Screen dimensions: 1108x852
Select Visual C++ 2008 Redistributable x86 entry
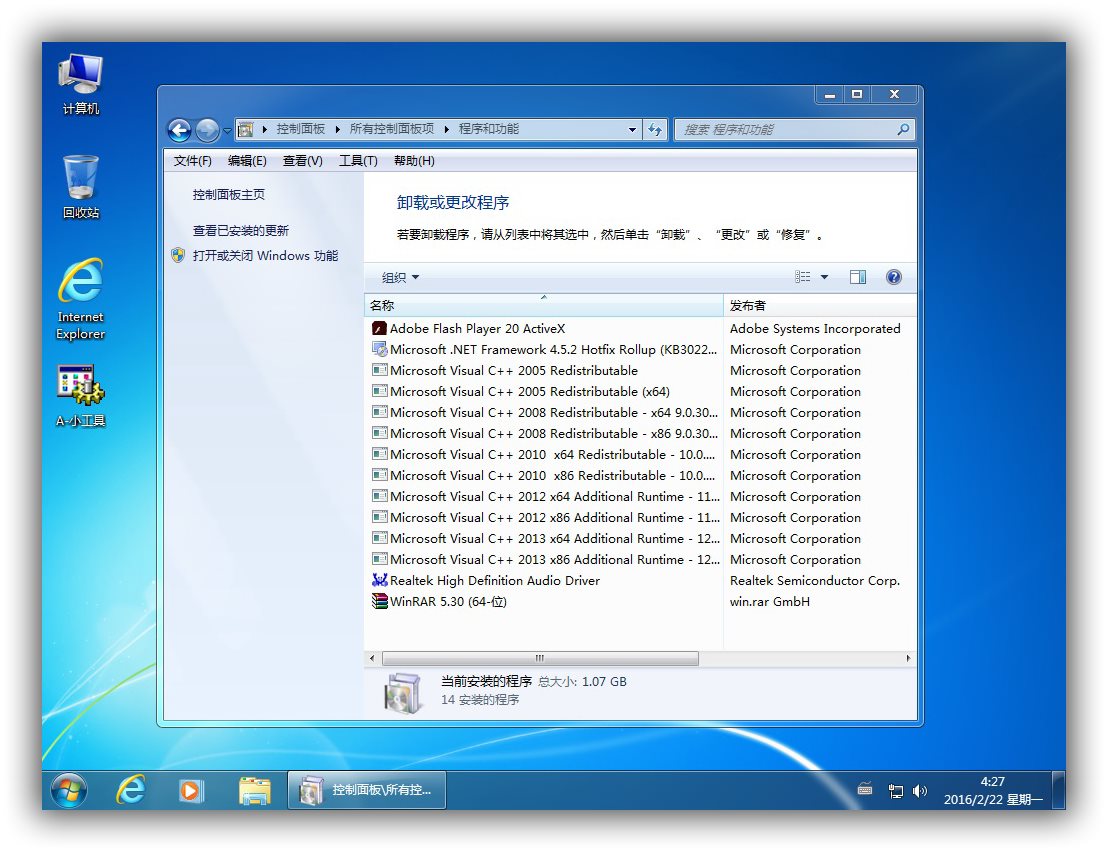[x=543, y=433]
